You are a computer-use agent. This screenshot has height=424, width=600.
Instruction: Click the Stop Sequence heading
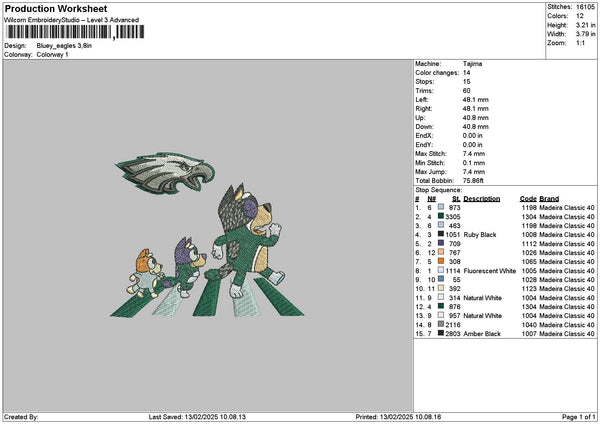coord(439,190)
